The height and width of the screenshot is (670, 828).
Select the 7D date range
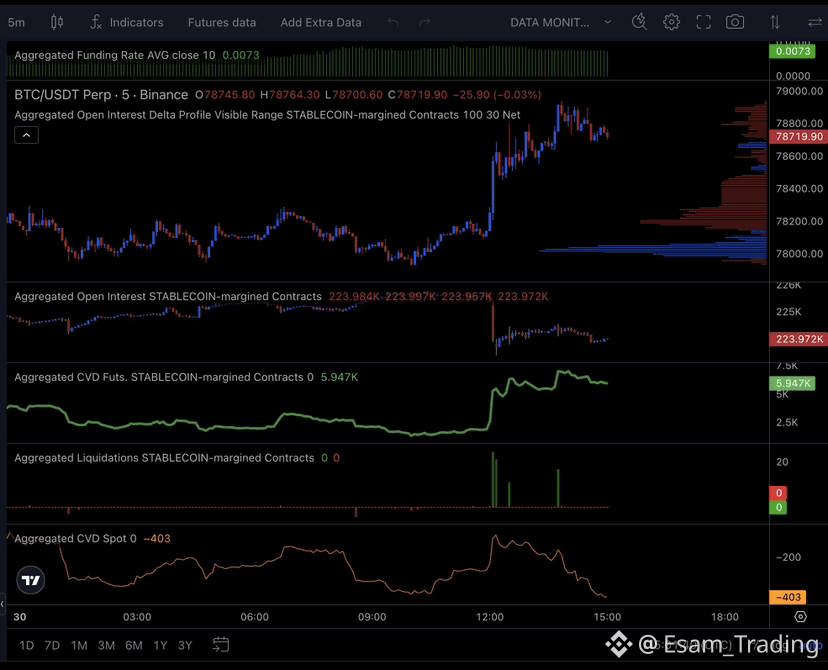pos(52,645)
